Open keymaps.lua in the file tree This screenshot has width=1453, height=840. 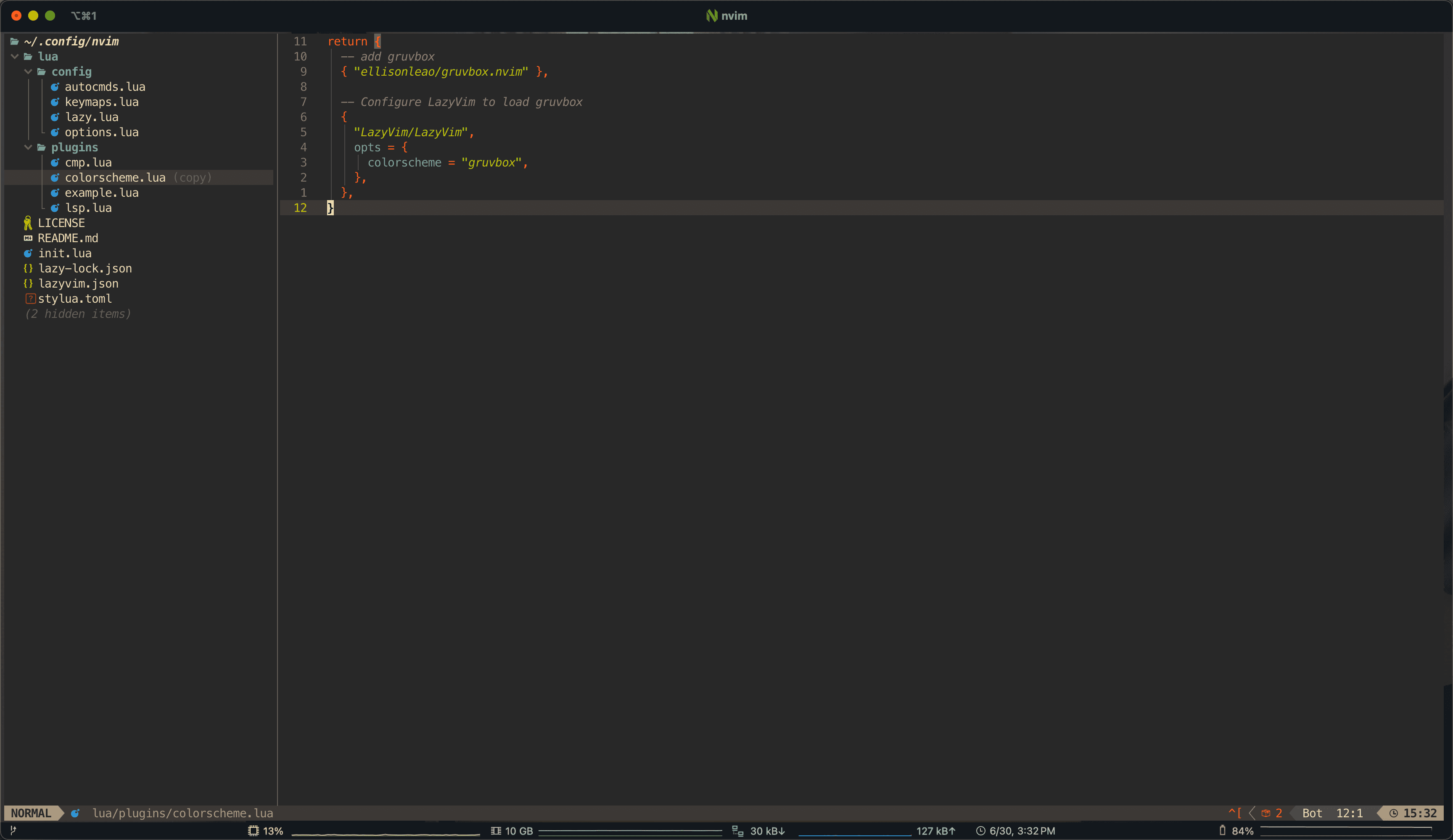tap(101, 102)
